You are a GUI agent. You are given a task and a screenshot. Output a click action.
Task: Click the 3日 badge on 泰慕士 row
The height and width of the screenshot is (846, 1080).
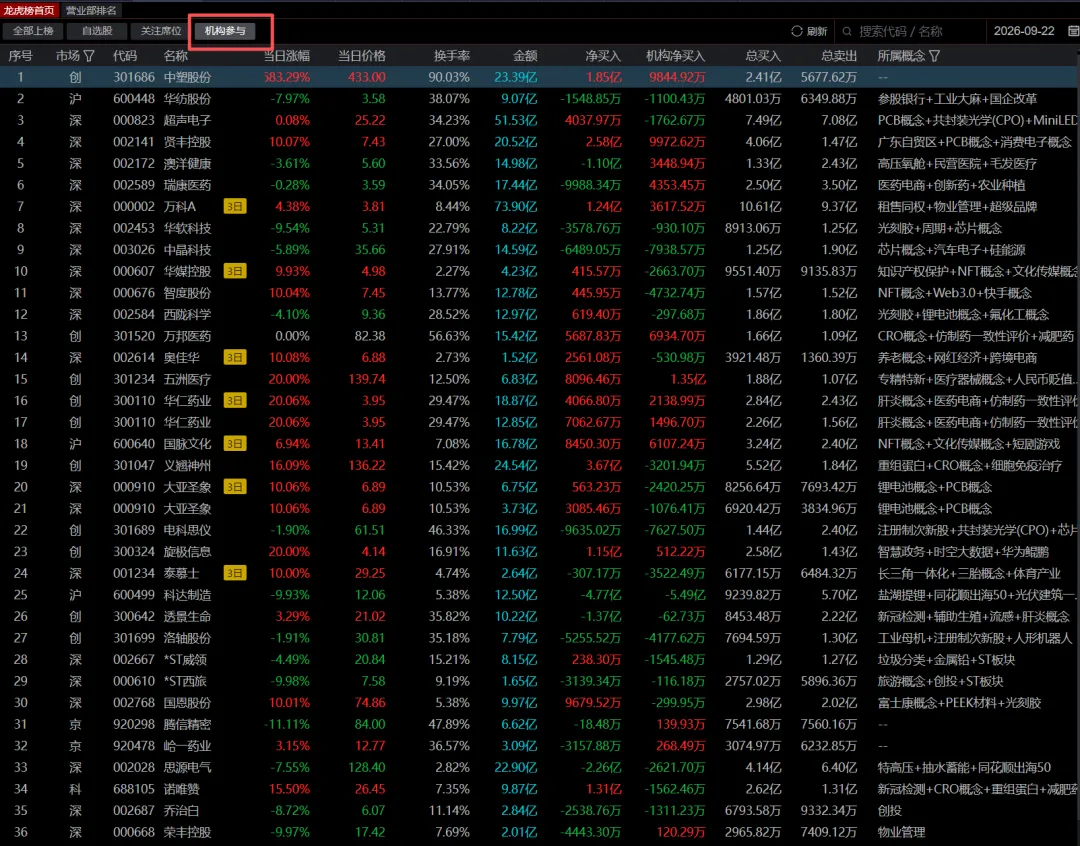tap(235, 572)
